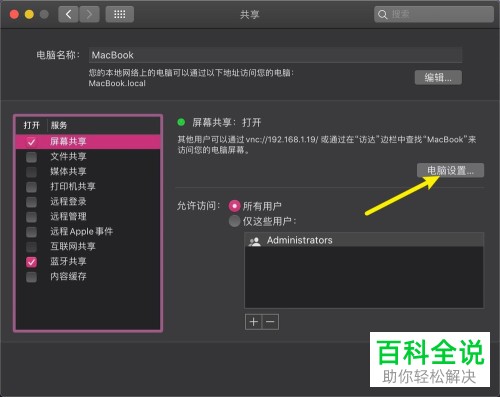Select the 仅这些用户 radio button
Screen dimensions: 500x397
pos(234,221)
